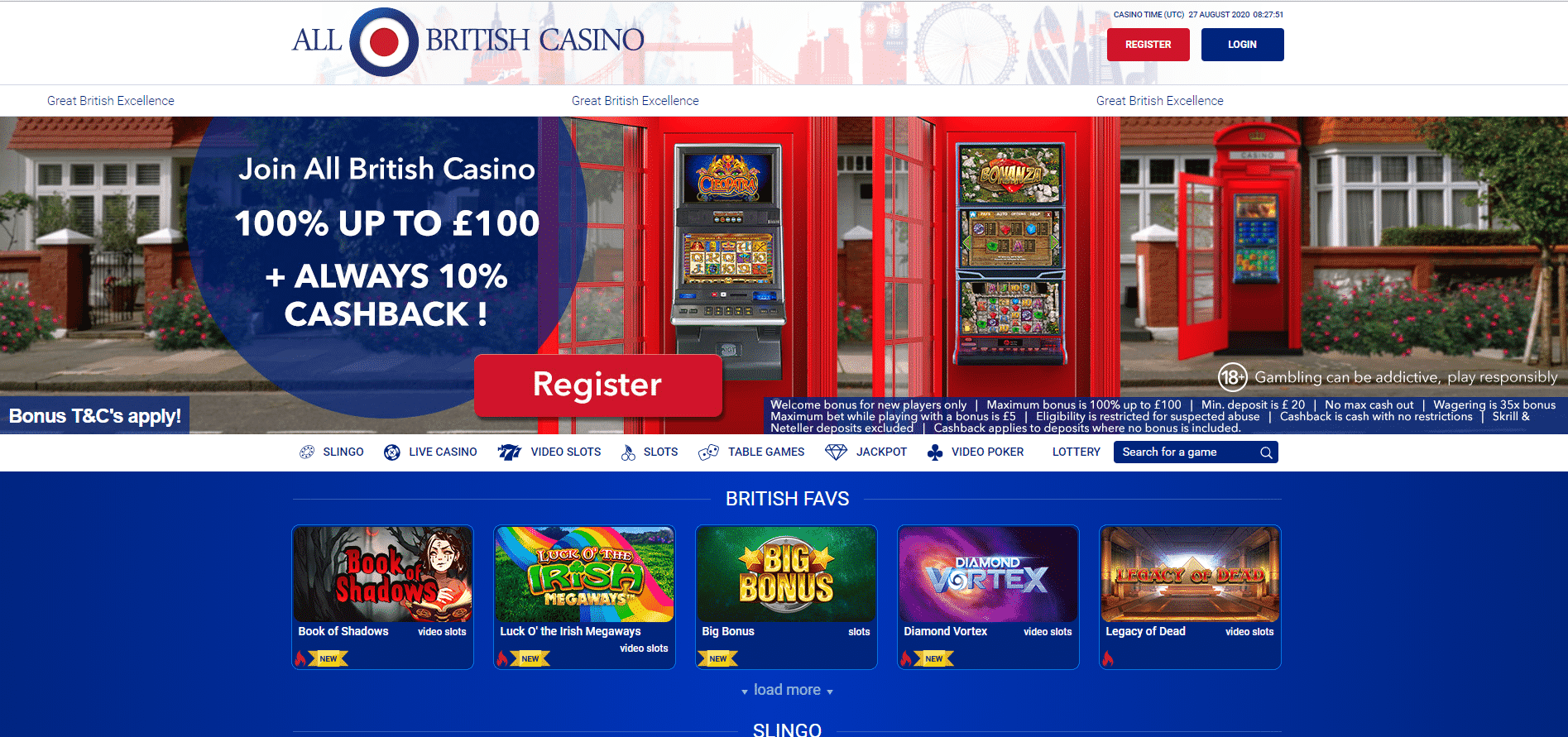Click the Jackpot diamond icon
Viewport: 1568px width, 737px height.
coord(836,452)
